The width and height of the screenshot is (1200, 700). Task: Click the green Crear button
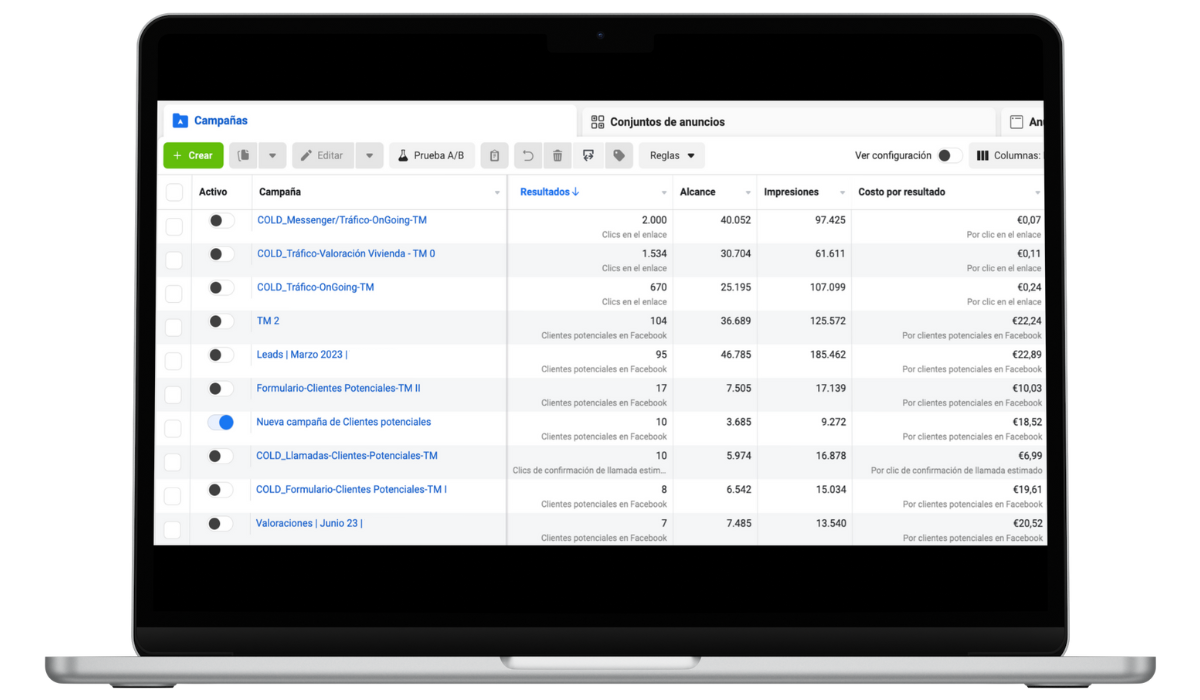(x=193, y=156)
